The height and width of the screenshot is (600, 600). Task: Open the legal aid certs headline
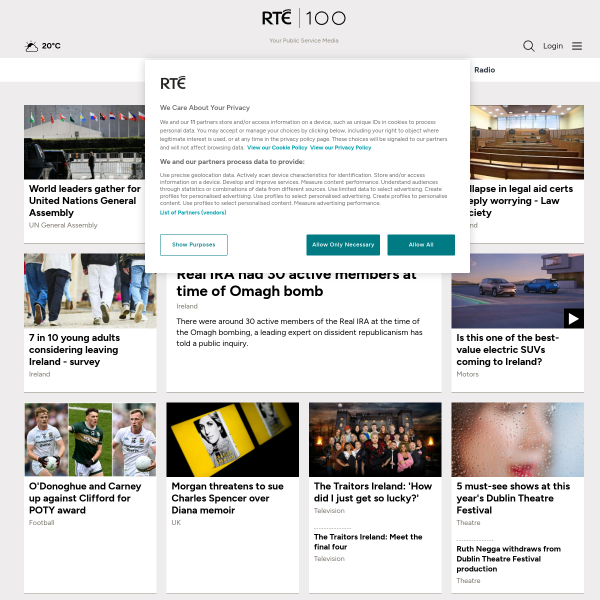[x=521, y=201]
